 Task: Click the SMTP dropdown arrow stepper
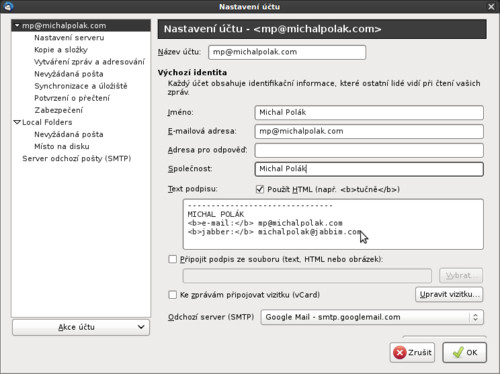(475, 317)
